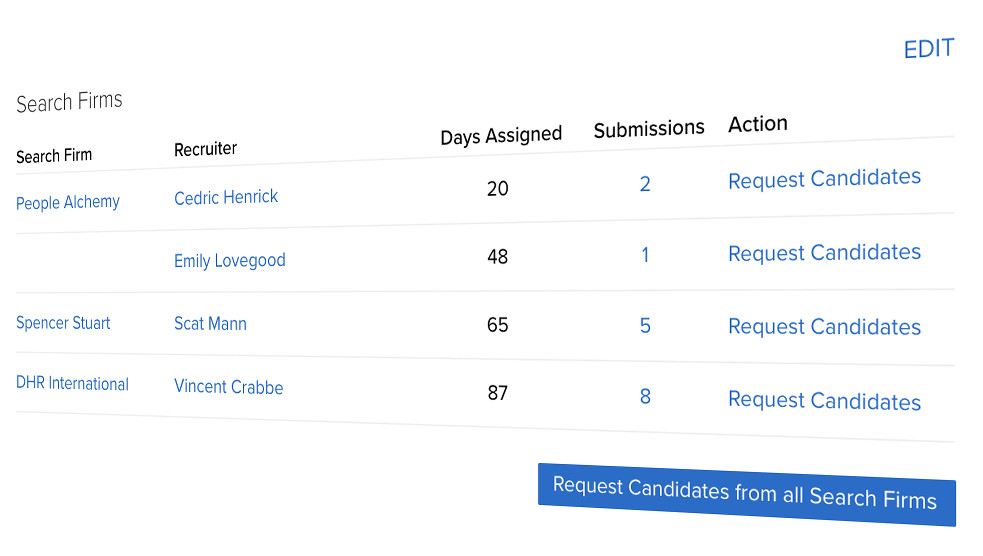Click the Submissions column header
This screenshot has width=983, height=556.
click(x=649, y=129)
